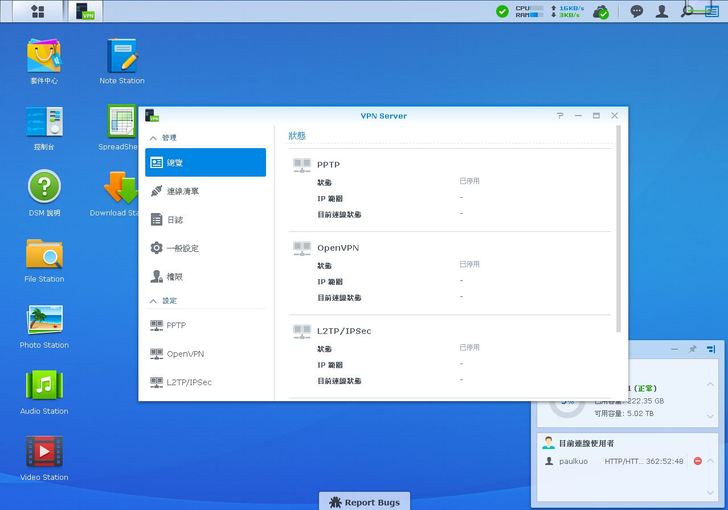This screenshot has height=510, width=728.
Task: Open the notifications speech bubble icon
Action: coord(637,11)
